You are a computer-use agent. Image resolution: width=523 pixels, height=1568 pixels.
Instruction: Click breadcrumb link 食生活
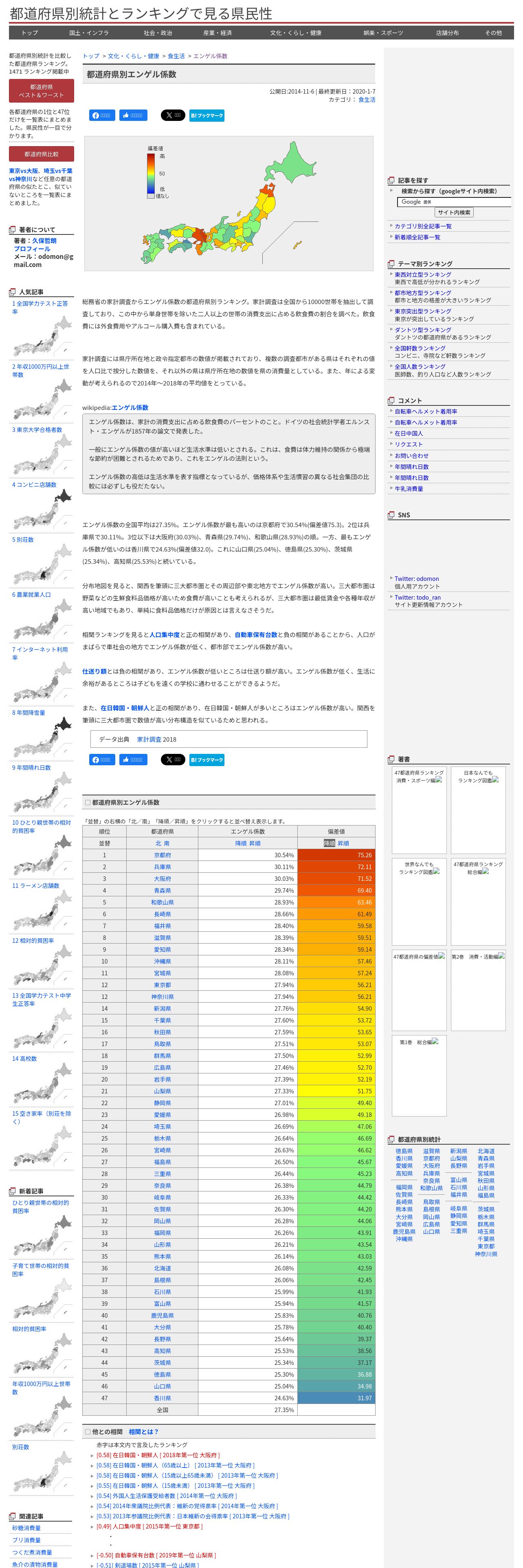click(176, 56)
